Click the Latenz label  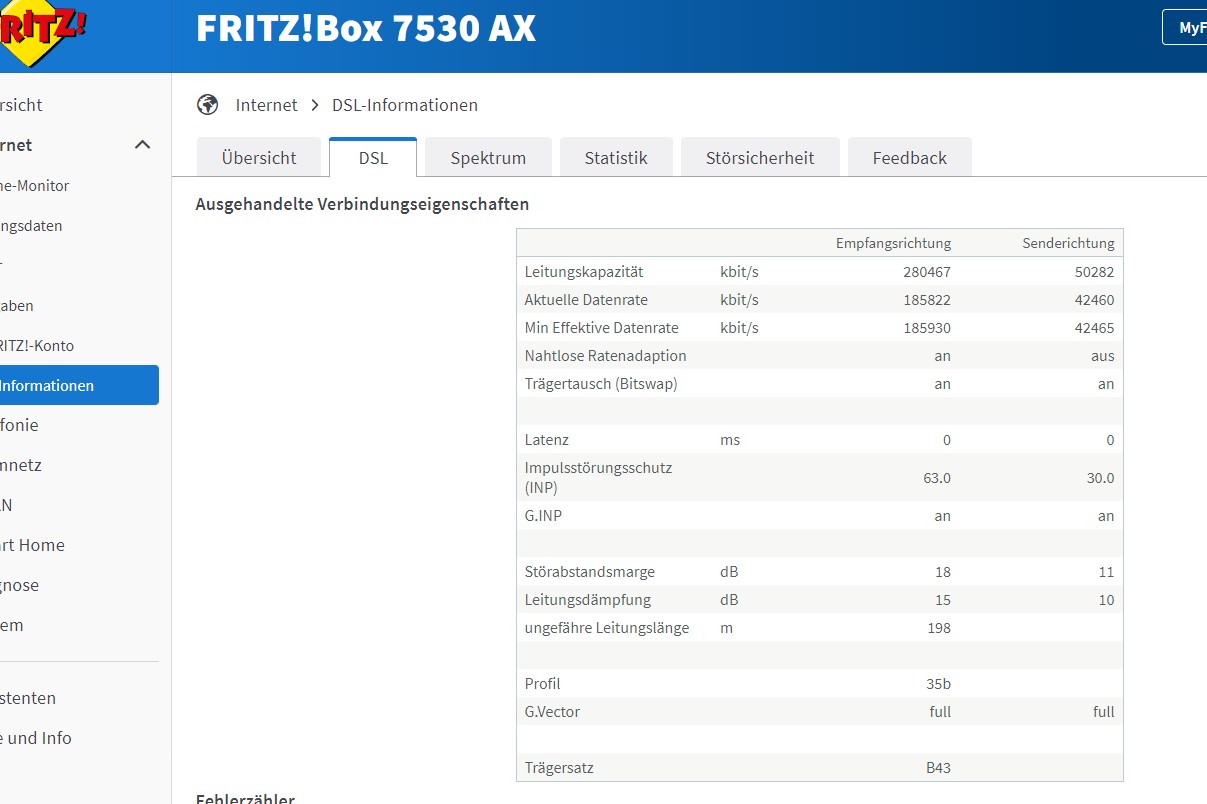point(546,440)
